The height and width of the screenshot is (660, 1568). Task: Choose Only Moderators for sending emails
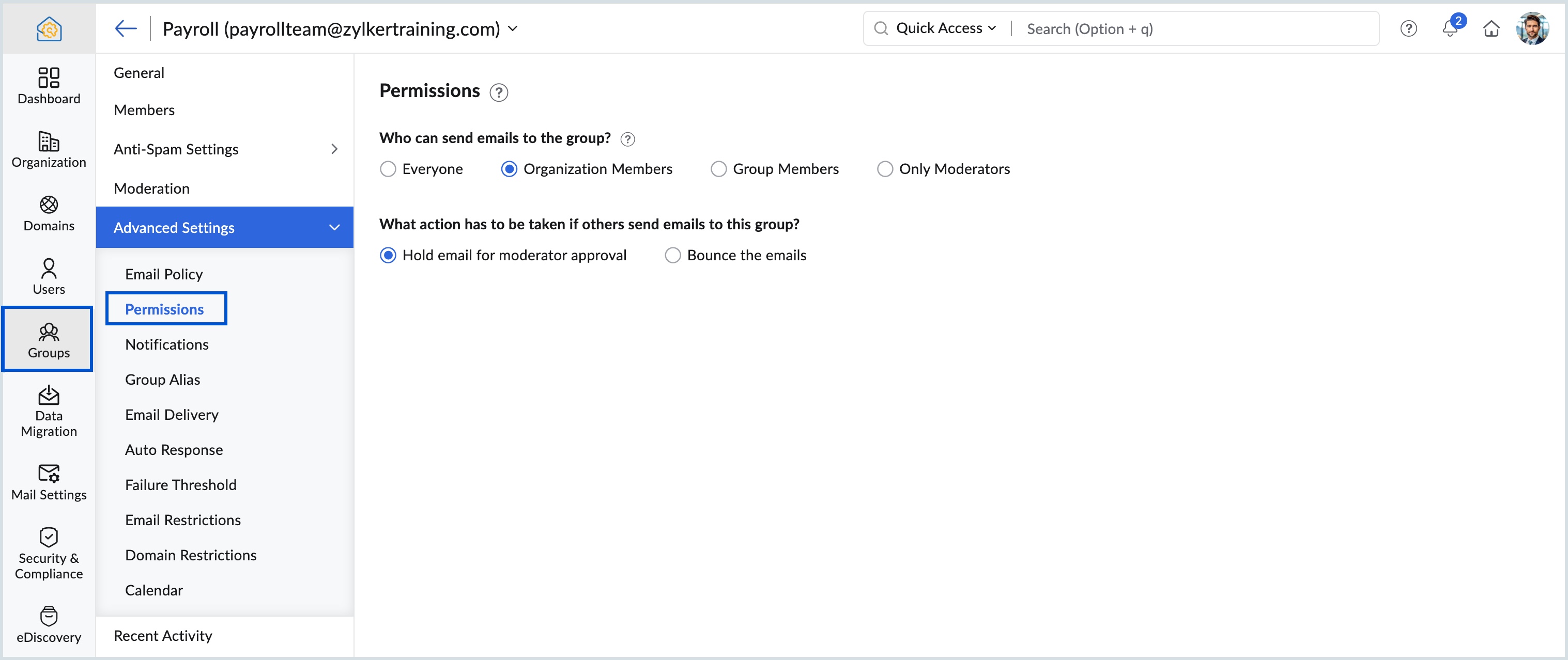click(884, 168)
